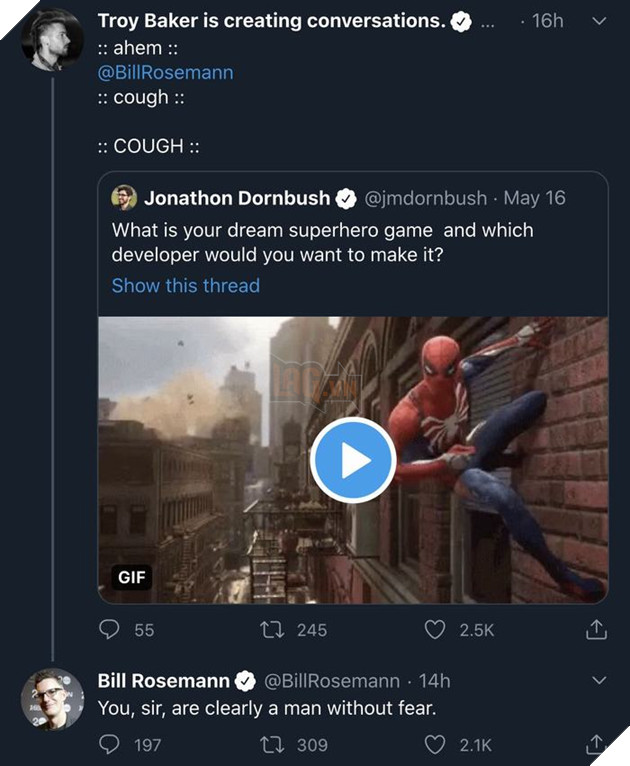Share Troy Baker's tweet
The height and width of the screenshot is (766, 630).
click(596, 630)
